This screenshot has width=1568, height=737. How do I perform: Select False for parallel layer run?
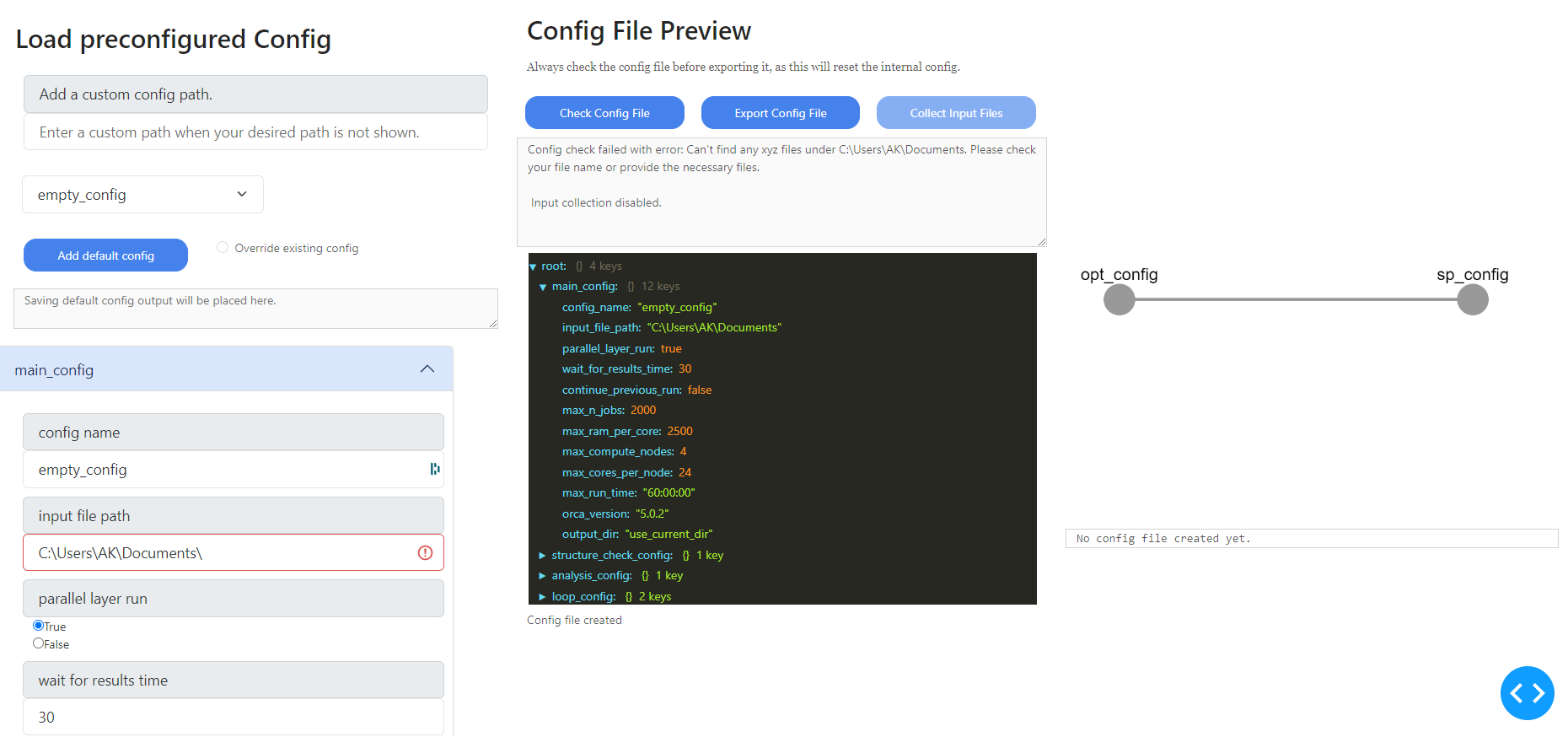(x=38, y=643)
